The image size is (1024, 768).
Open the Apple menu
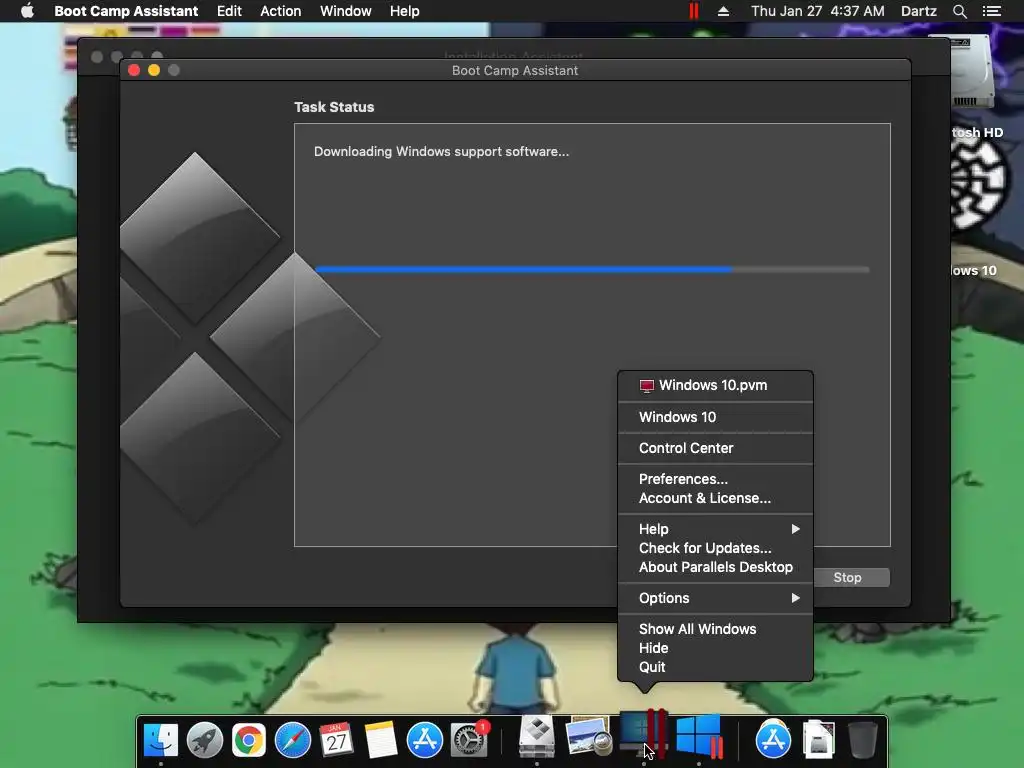click(27, 11)
